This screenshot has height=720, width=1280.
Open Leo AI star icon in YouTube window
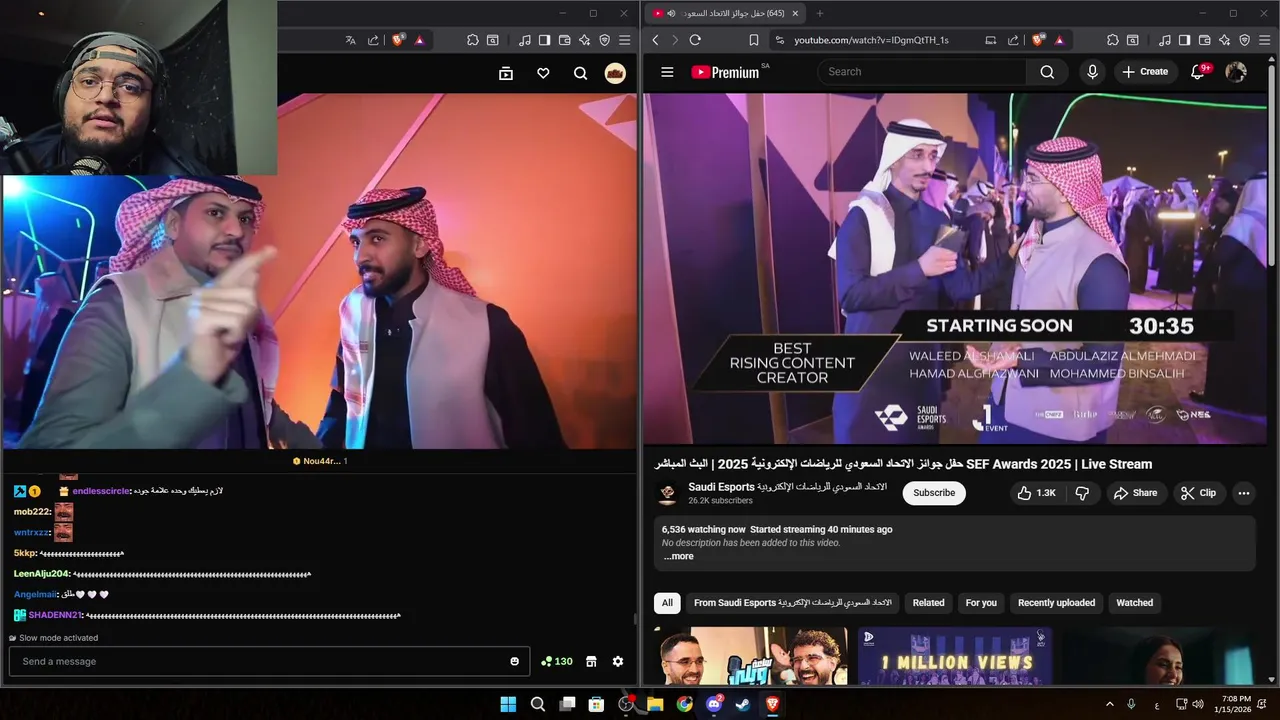click(1224, 40)
